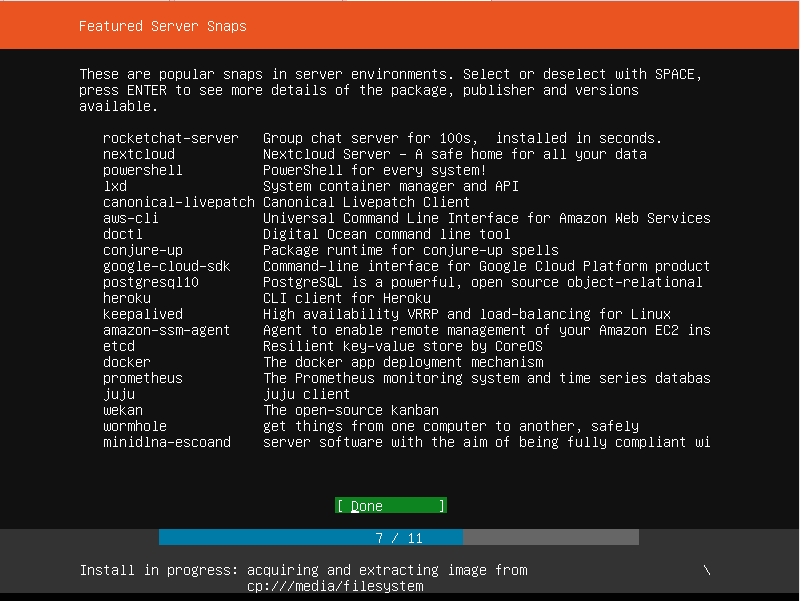The width and height of the screenshot is (800, 601).
Task: Select the aws-cli snap entry
Action: point(407,218)
